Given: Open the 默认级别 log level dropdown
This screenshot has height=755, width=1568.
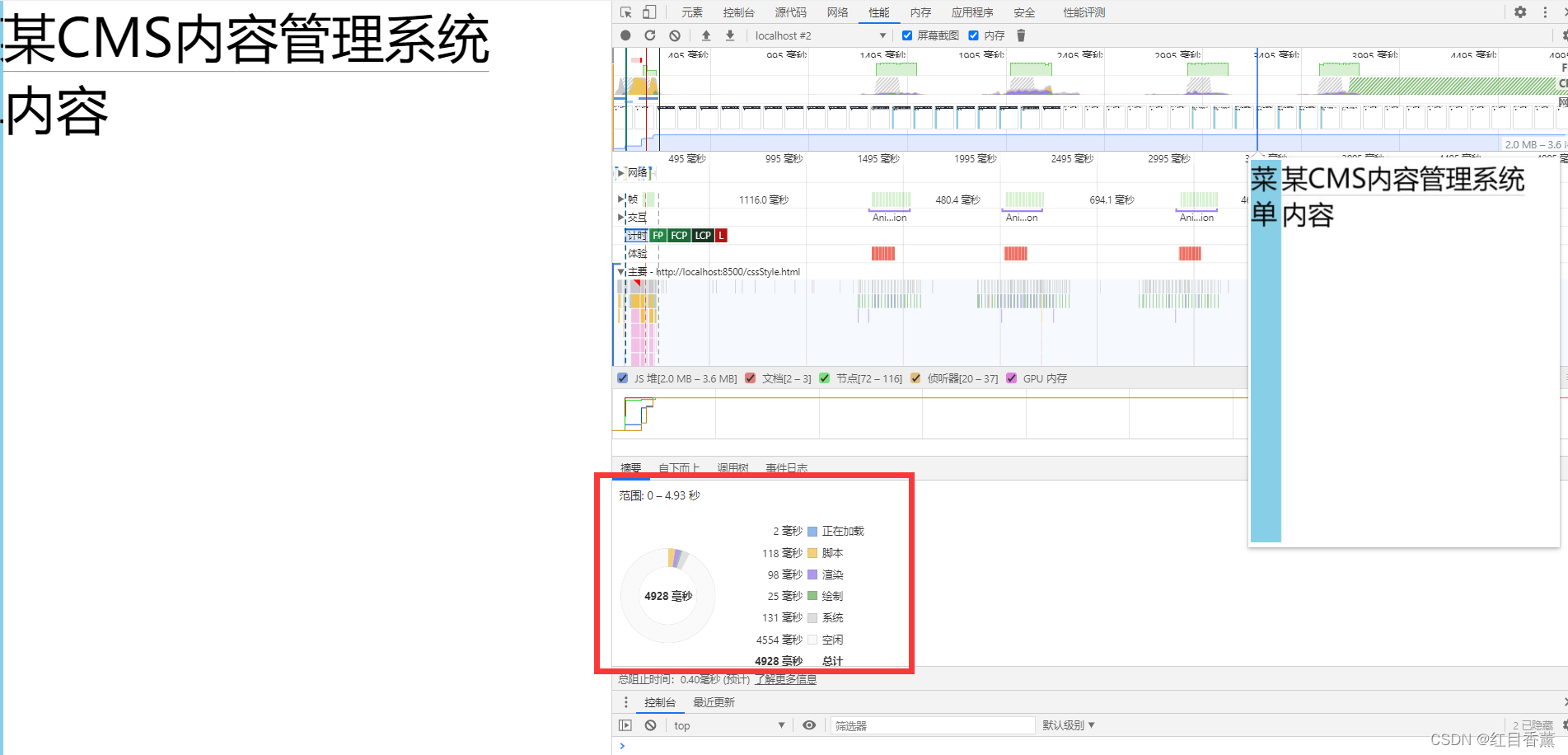Looking at the screenshot, I should 1069,725.
